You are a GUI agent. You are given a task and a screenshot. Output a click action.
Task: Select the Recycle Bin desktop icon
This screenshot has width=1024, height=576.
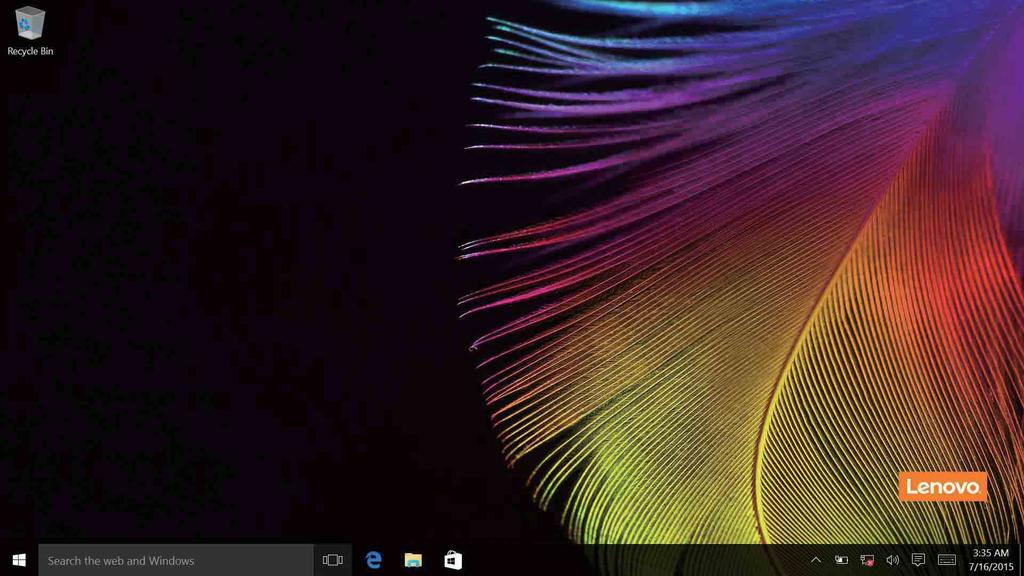pyautogui.click(x=30, y=31)
